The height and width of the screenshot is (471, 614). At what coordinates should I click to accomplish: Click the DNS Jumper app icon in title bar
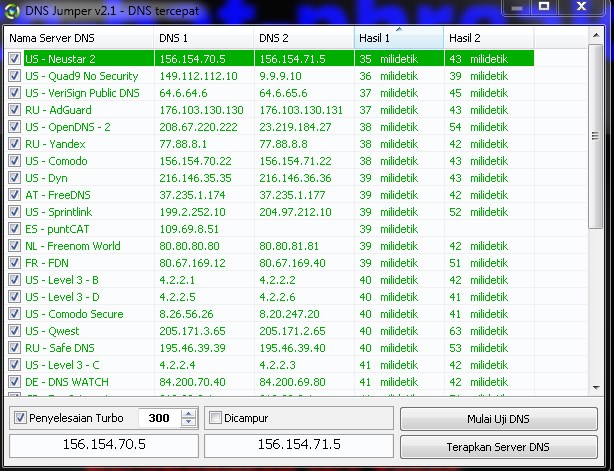point(11,11)
